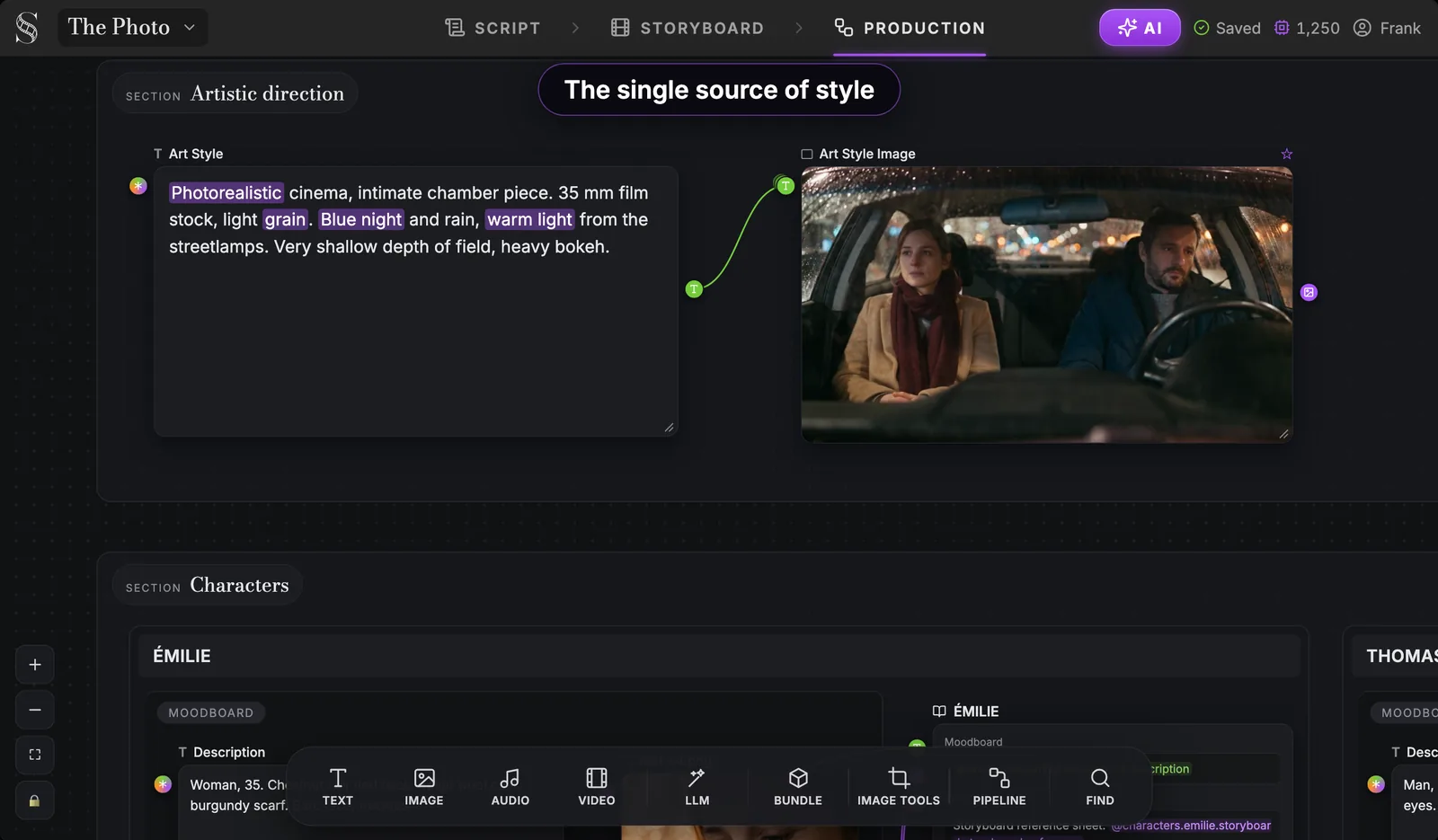1438x840 pixels.
Task: Select the ÉMILIE character header
Action: [x=719, y=656]
